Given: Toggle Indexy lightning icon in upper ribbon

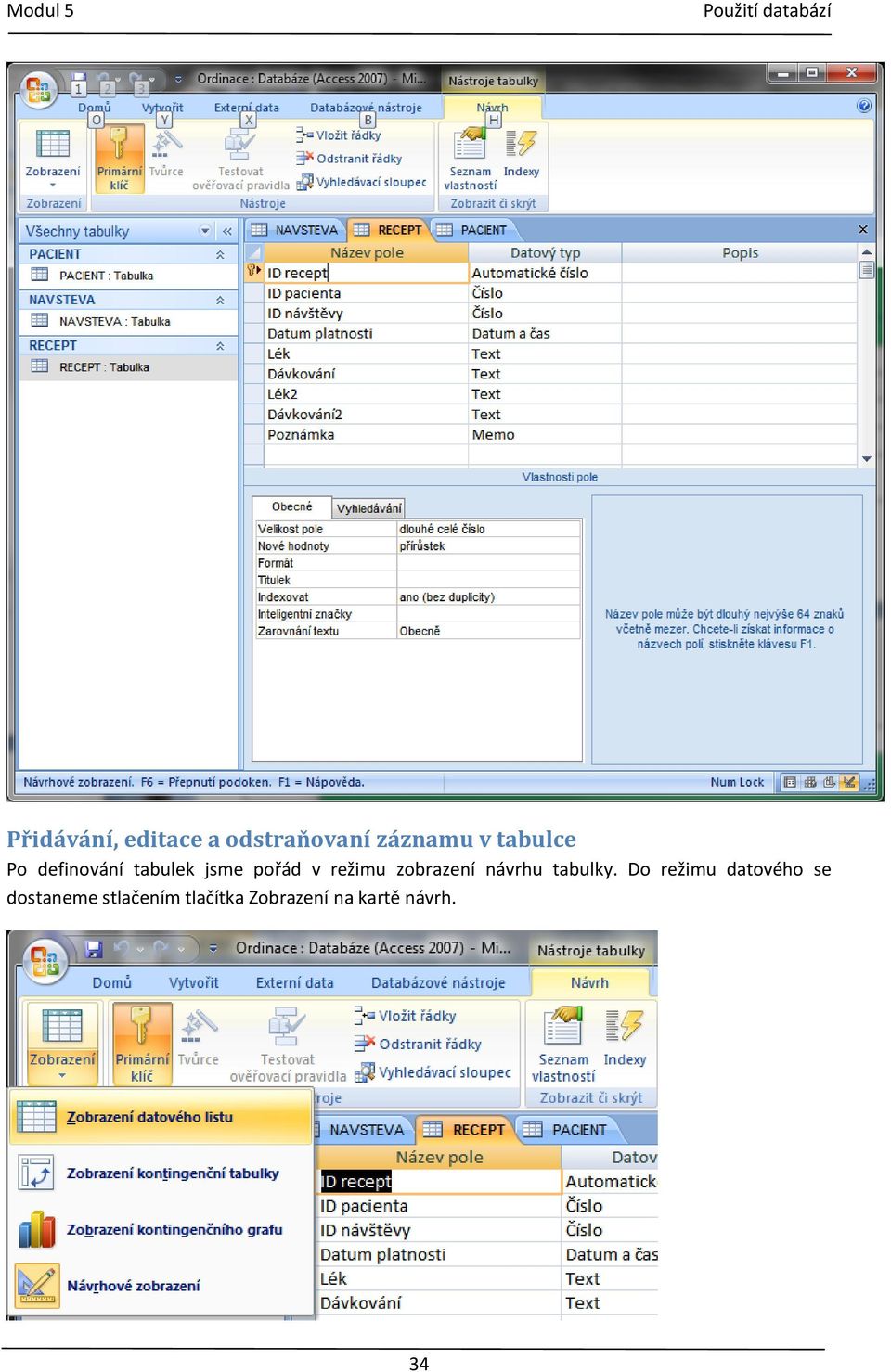Looking at the screenshot, I should [522, 152].
